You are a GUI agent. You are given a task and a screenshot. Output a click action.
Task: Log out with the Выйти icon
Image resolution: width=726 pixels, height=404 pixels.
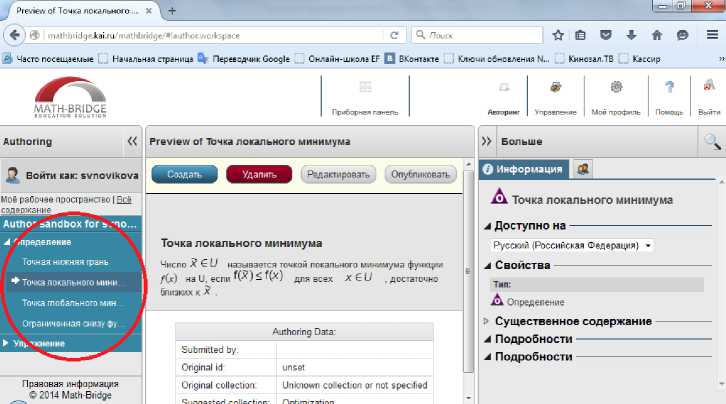709,98
